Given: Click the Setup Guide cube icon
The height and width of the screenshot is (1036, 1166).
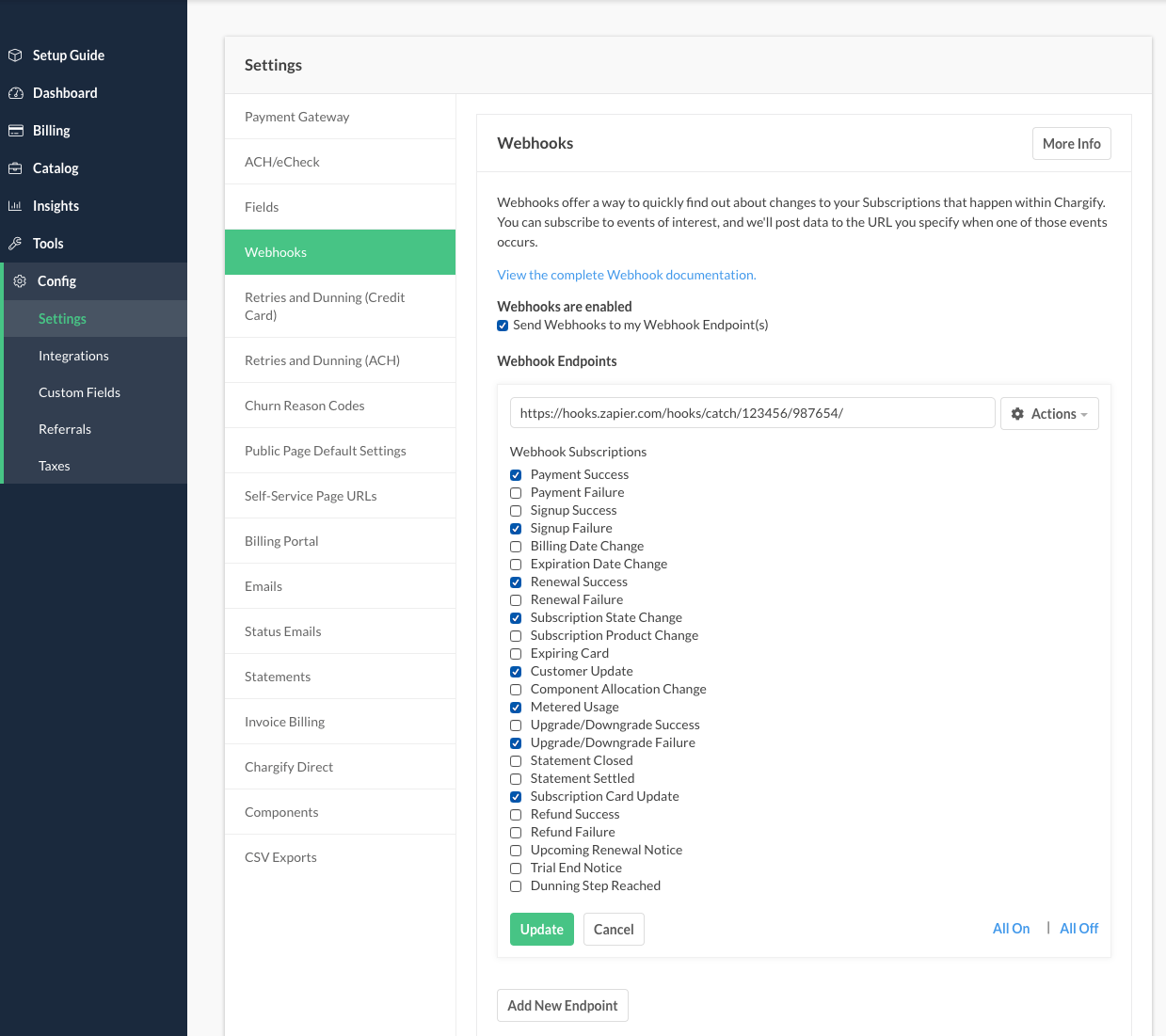Looking at the screenshot, I should pos(15,56).
